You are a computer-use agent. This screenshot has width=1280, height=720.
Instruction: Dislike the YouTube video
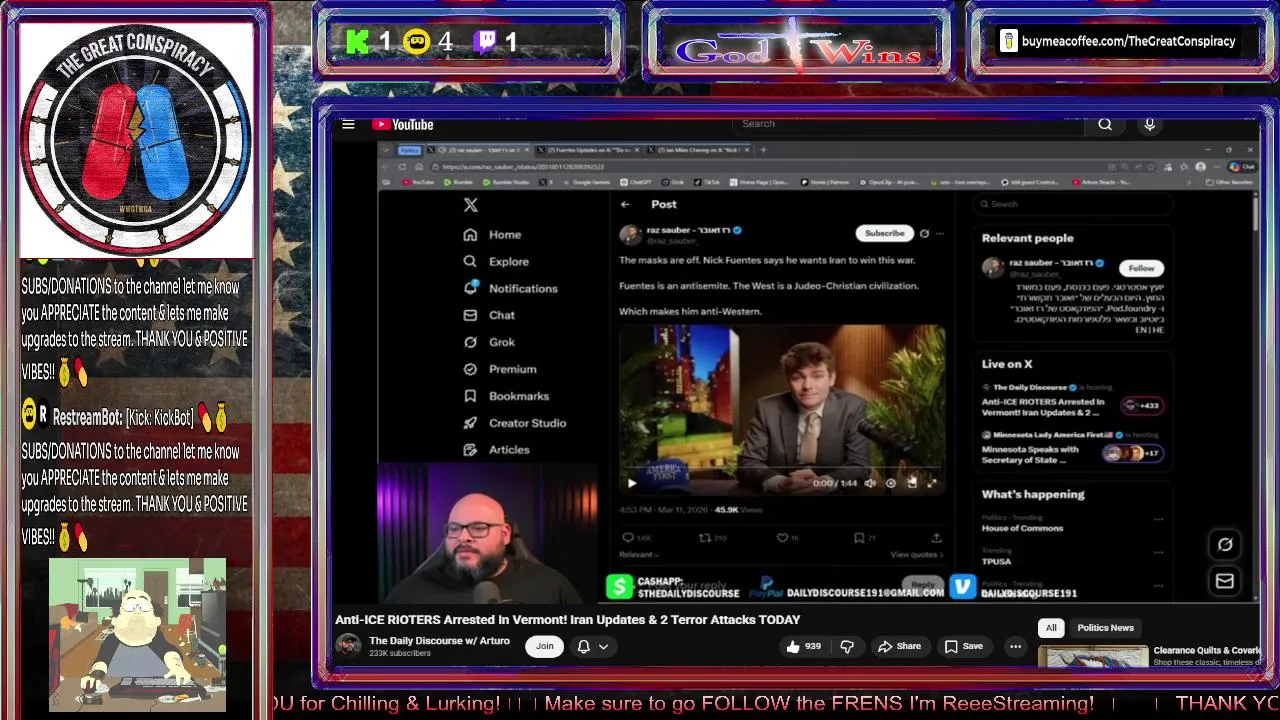click(847, 646)
